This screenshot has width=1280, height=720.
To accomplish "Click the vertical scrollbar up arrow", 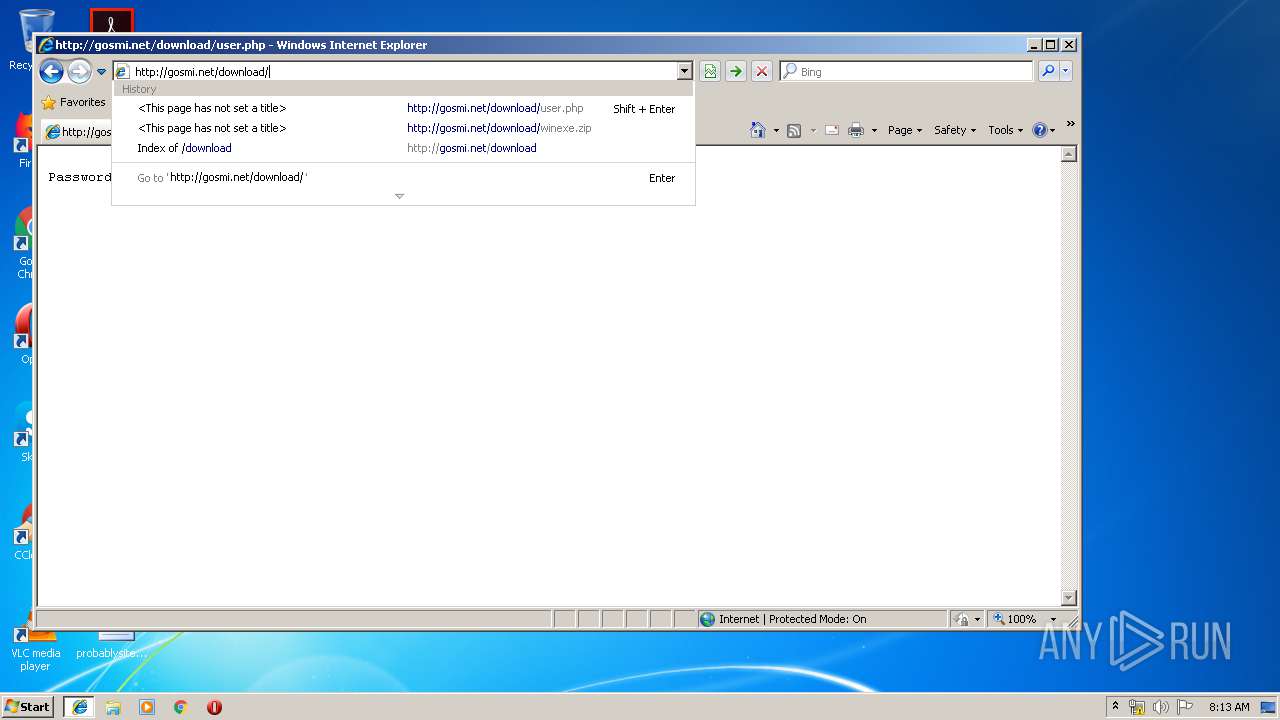I will [x=1069, y=154].
